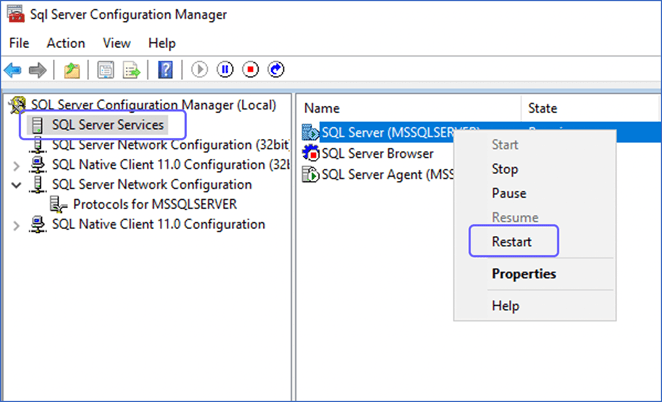Select Properties in the context menu

coord(524,274)
